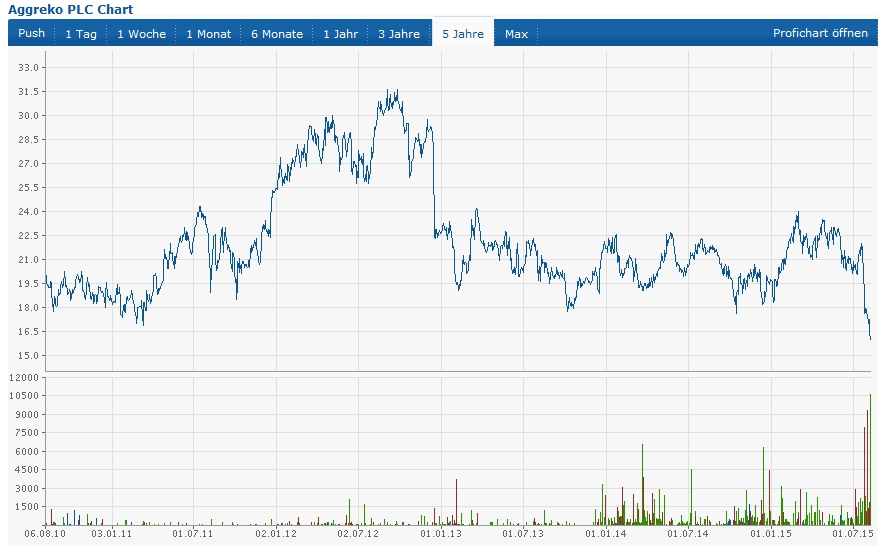Click the 01.01.14 date label
This screenshot has width=891, height=555.
(x=606, y=534)
